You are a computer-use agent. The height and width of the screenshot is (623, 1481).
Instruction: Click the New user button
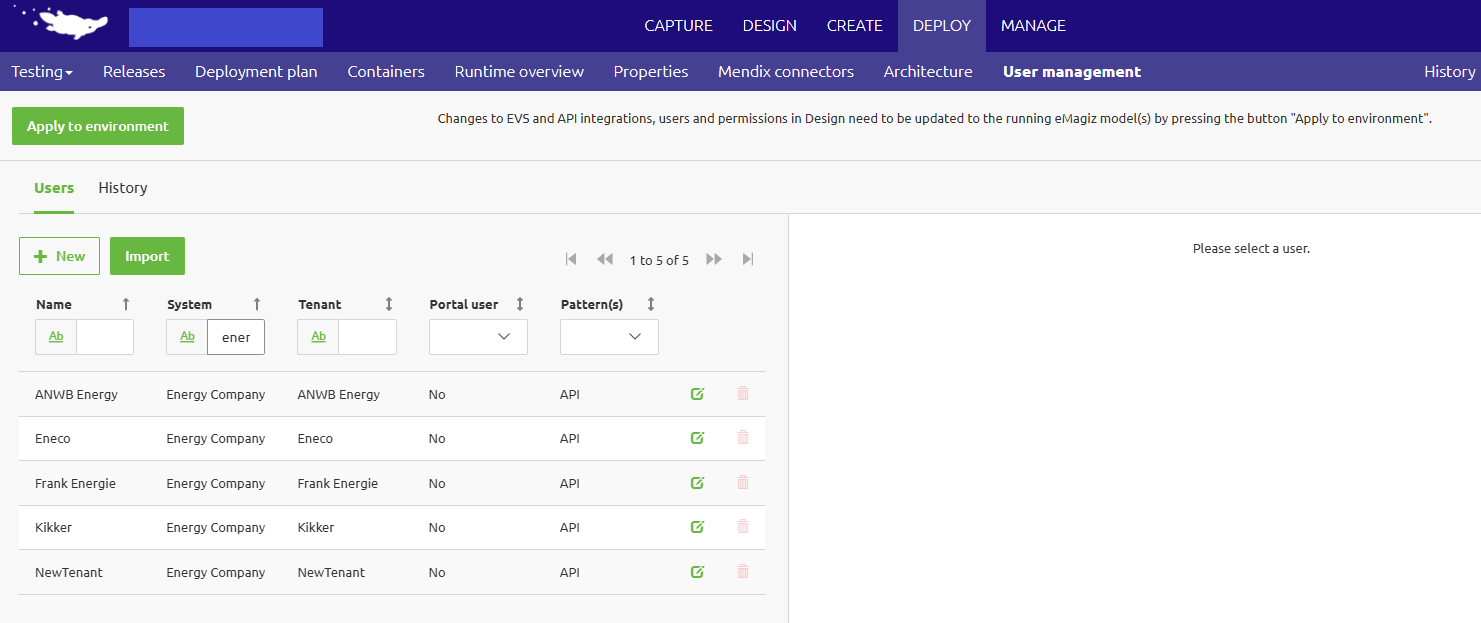59,256
